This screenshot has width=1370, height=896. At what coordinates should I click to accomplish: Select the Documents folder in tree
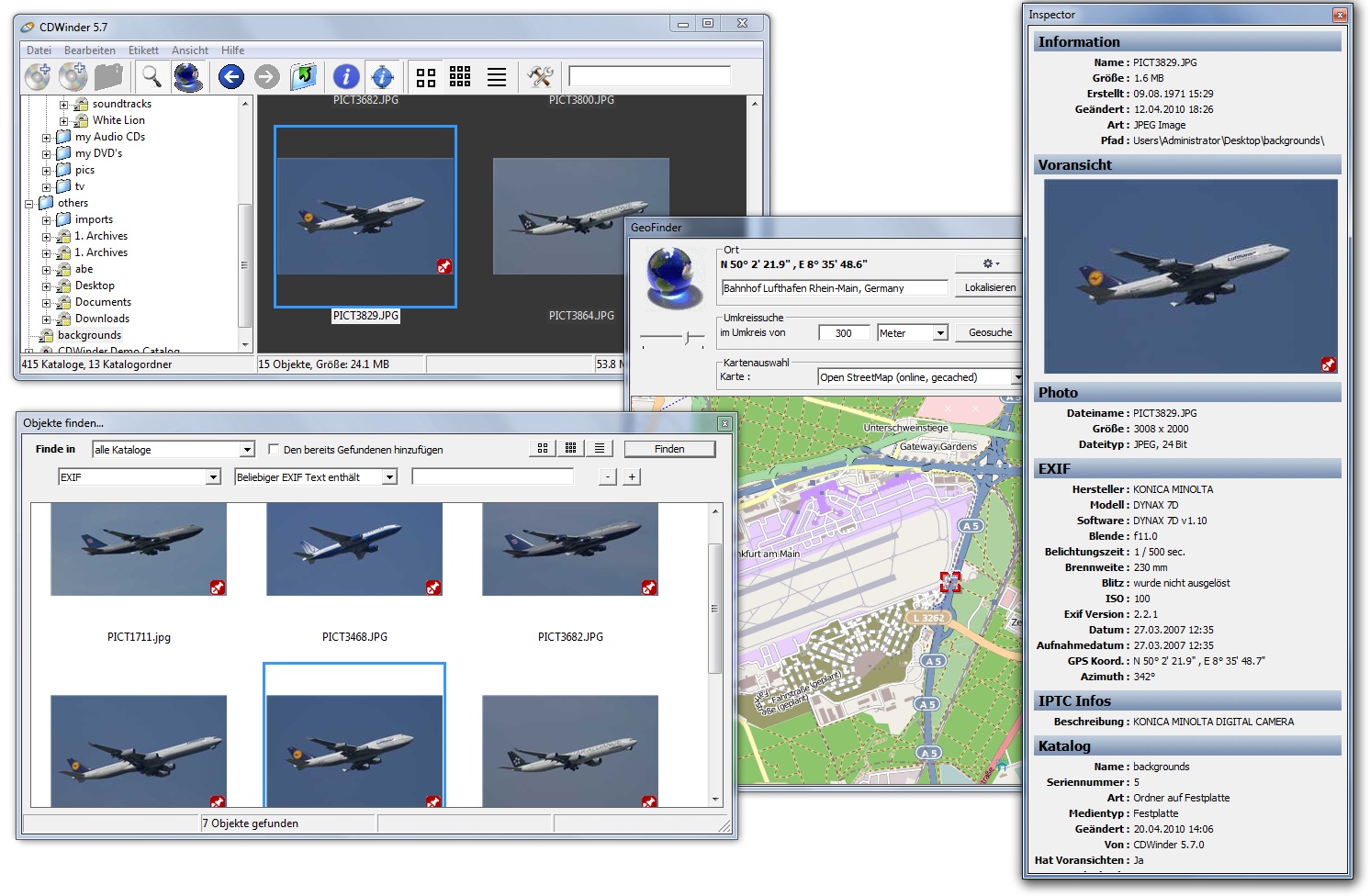(103, 302)
